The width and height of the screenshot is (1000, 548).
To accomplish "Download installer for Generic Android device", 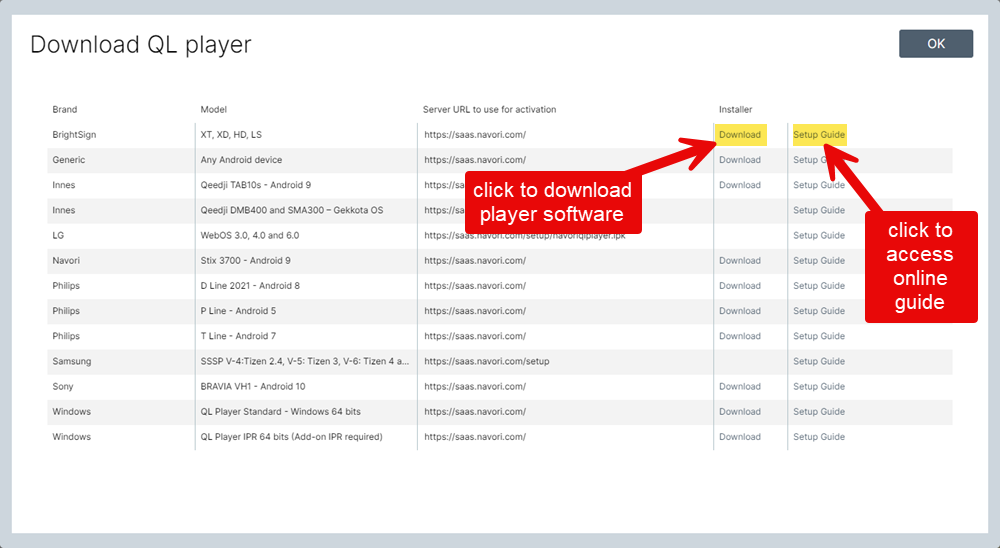I will (x=740, y=159).
